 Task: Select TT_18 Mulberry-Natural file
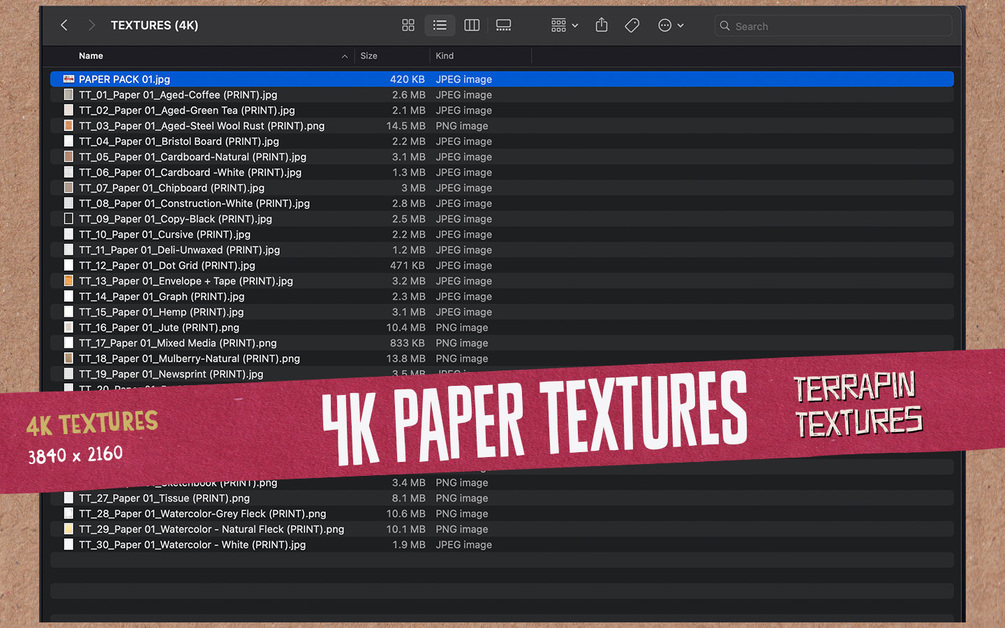point(502,358)
